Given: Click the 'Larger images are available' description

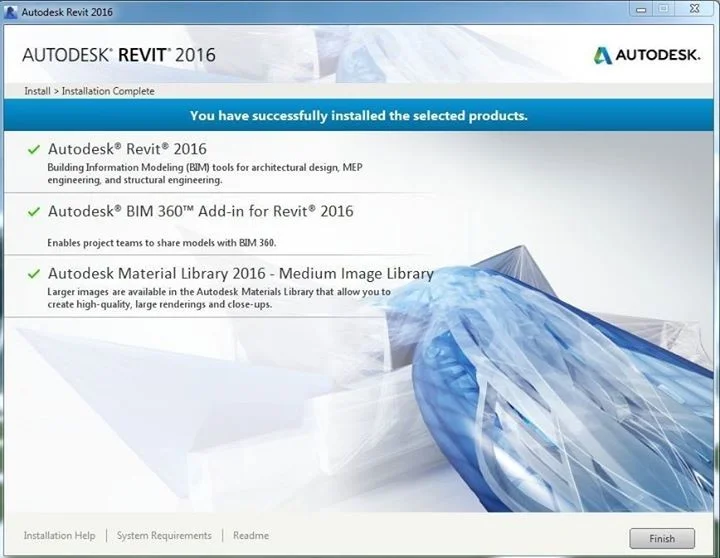Looking at the screenshot, I should (x=219, y=298).
